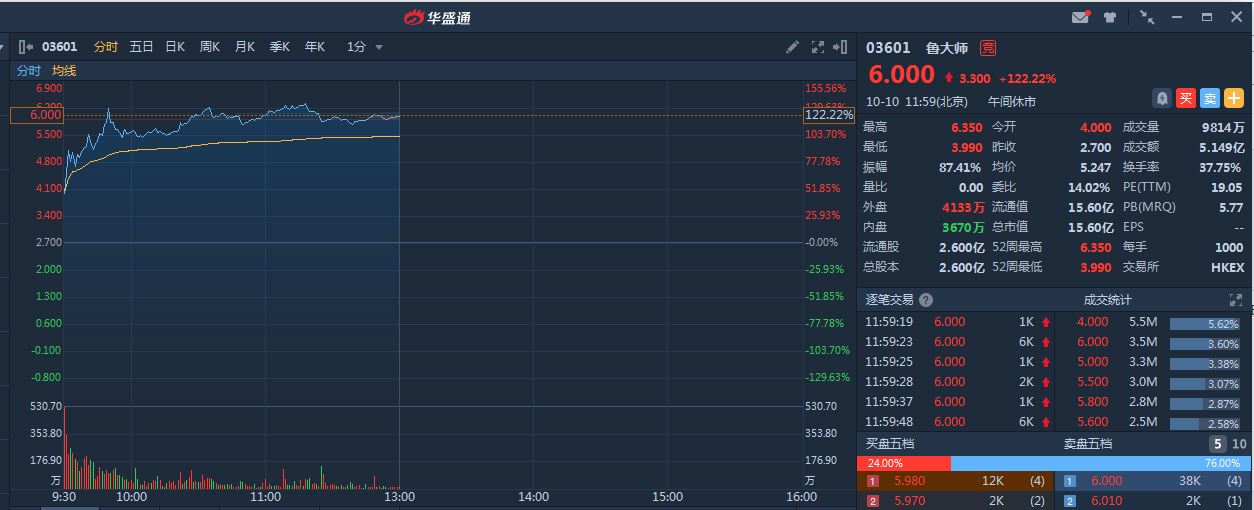Expand chart to fullscreen
Image resolution: width=1254 pixels, height=510 pixels.
tap(817, 47)
